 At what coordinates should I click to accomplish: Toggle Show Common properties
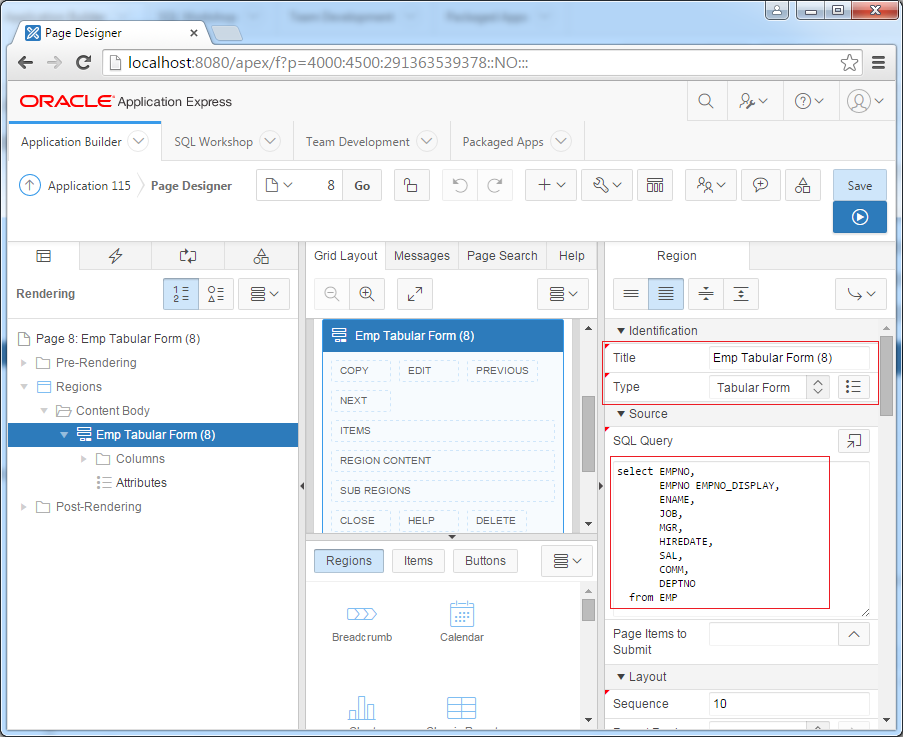click(631, 294)
